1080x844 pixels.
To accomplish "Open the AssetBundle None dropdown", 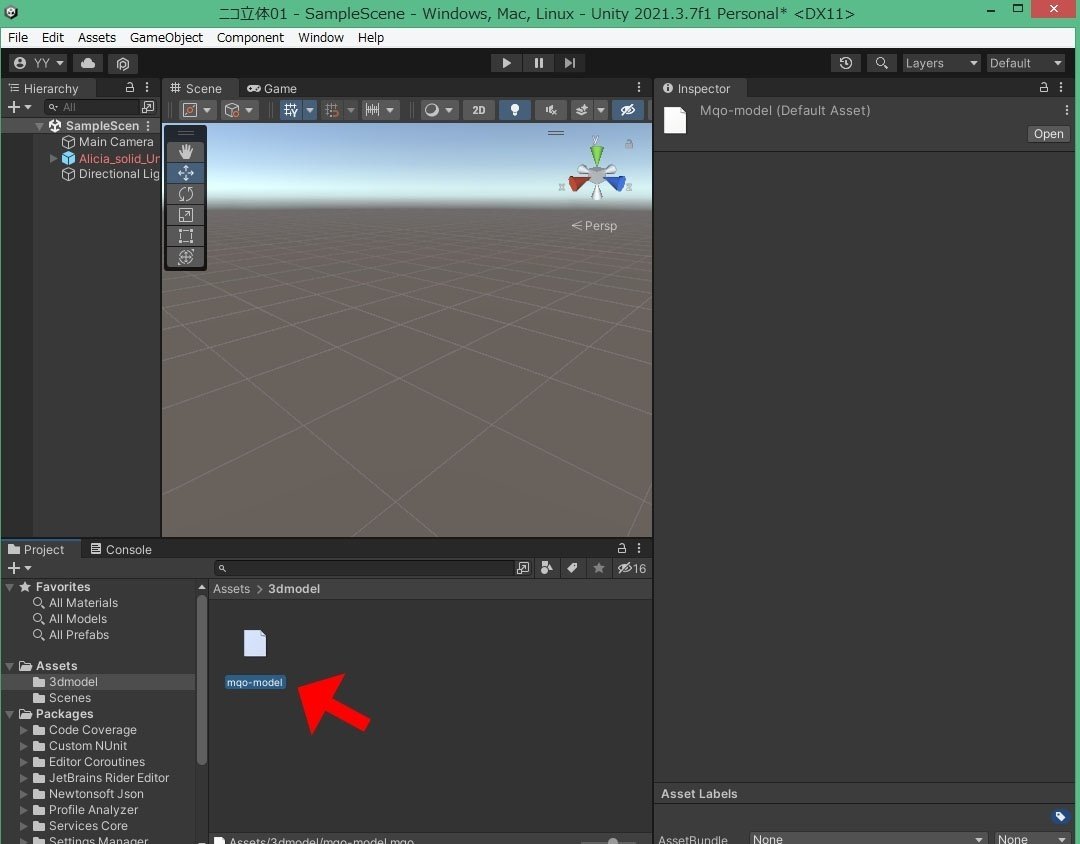I will (x=868, y=838).
